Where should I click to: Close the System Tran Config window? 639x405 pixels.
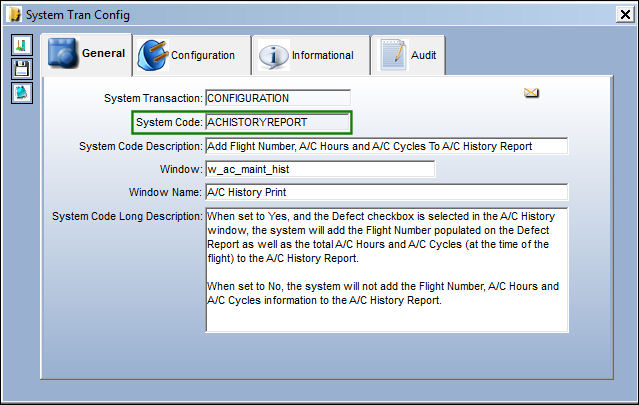coord(625,15)
